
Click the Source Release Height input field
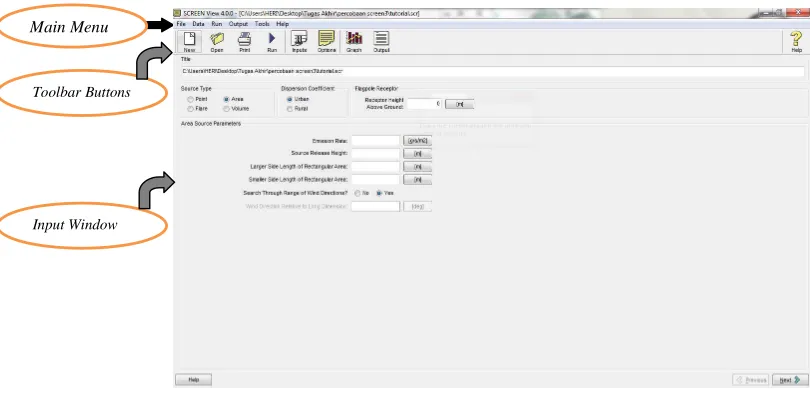376,154
